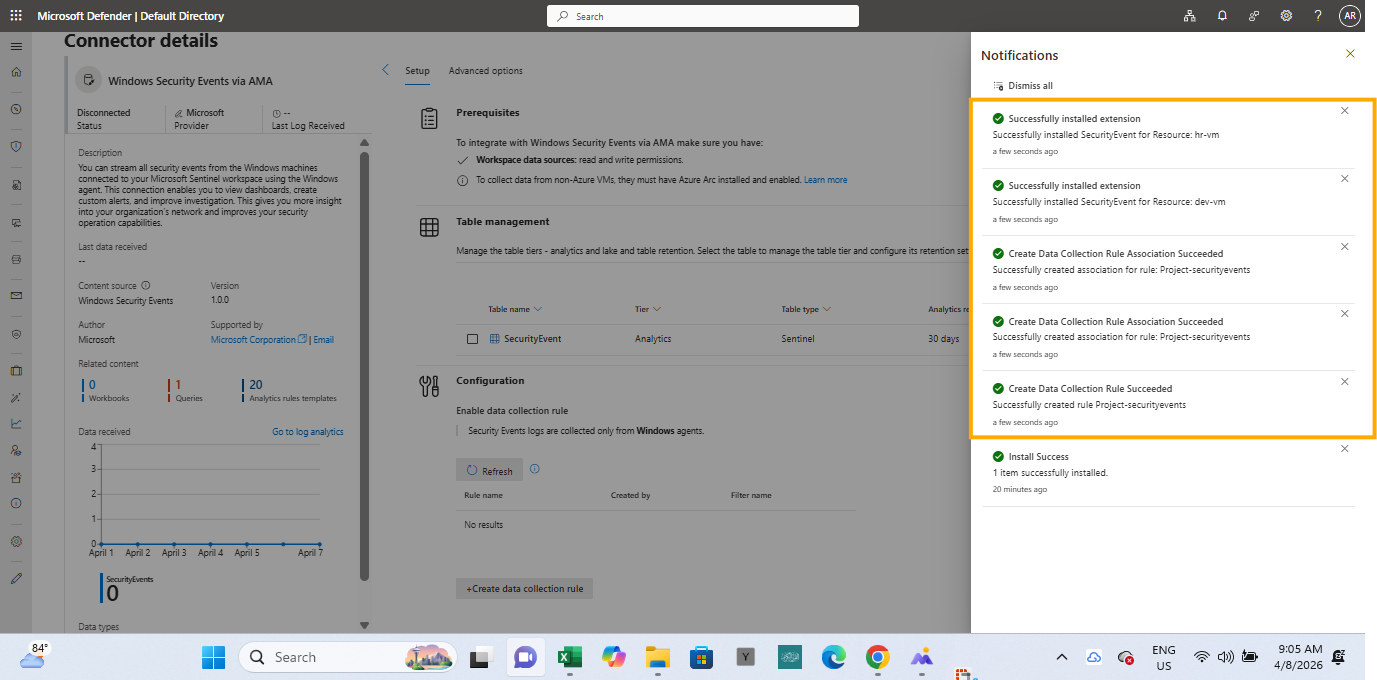Toggle the hamburger navigation menu
Screen dimensions: 1377x680
16,47
